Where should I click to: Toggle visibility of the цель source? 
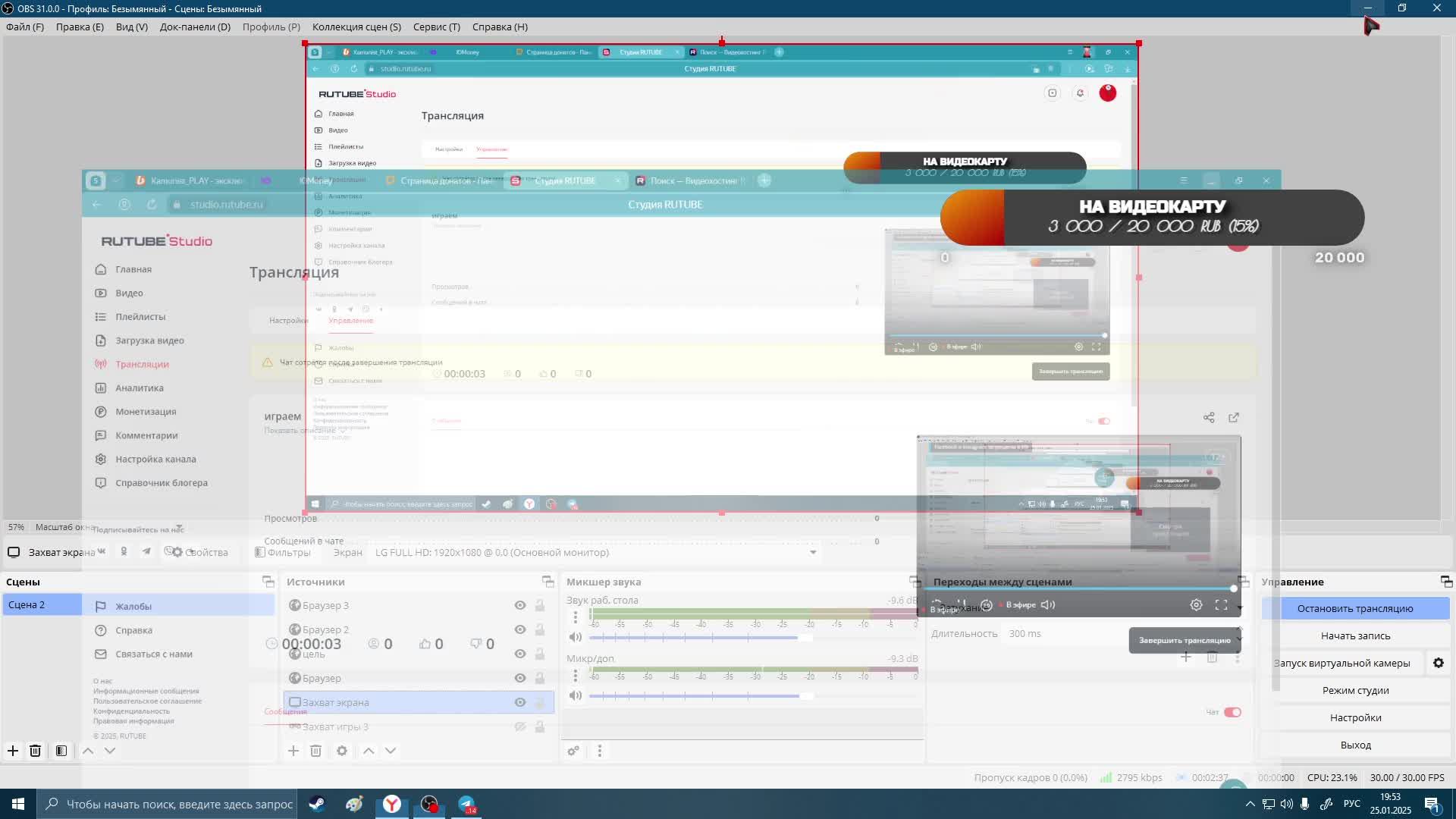pyautogui.click(x=520, y=654)
